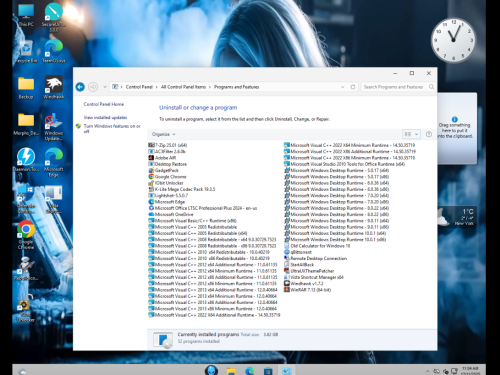
Task: Open the View installed updates link
Action: 105,118
